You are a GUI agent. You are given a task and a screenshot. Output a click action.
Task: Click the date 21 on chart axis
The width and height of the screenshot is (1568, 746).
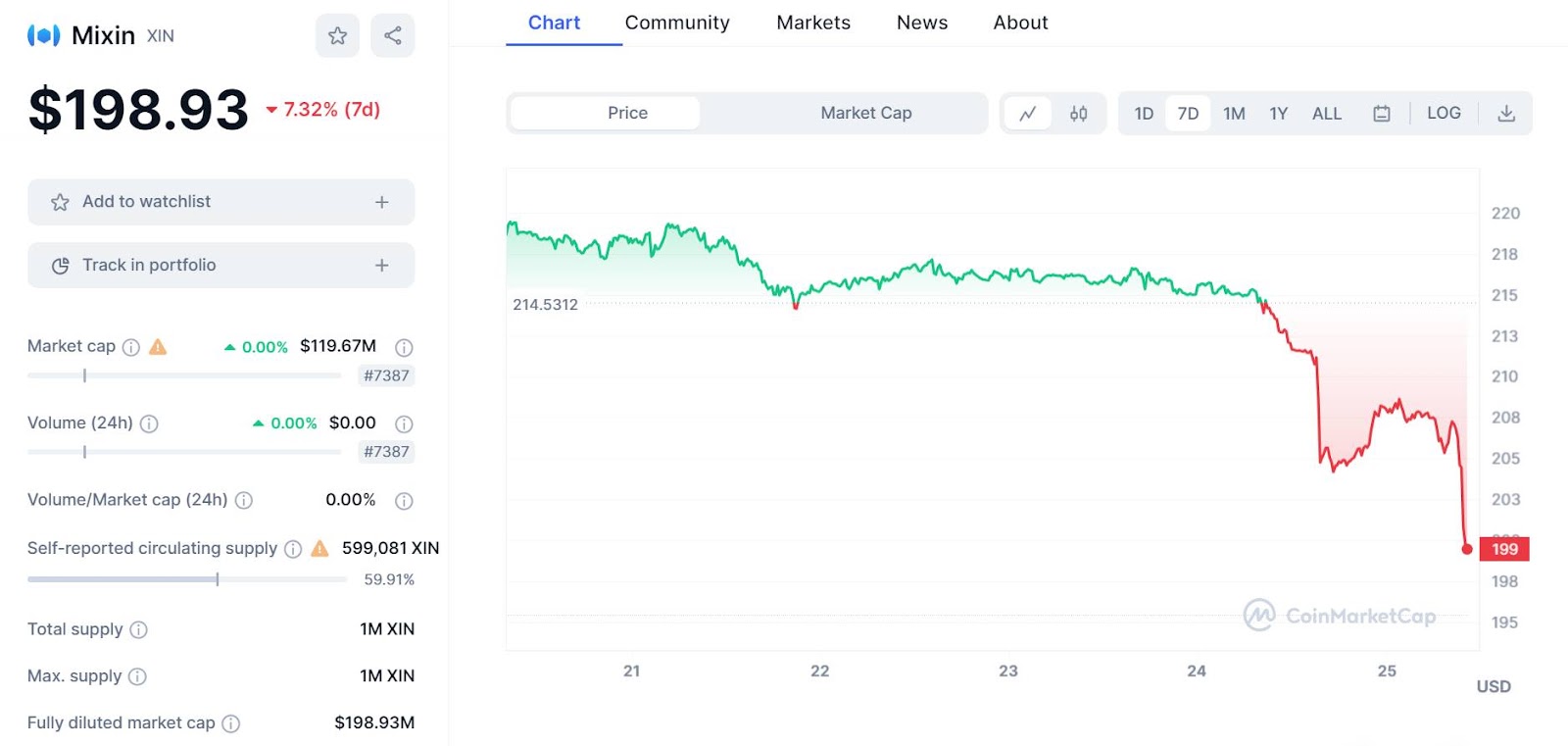(x=632, y=671)
